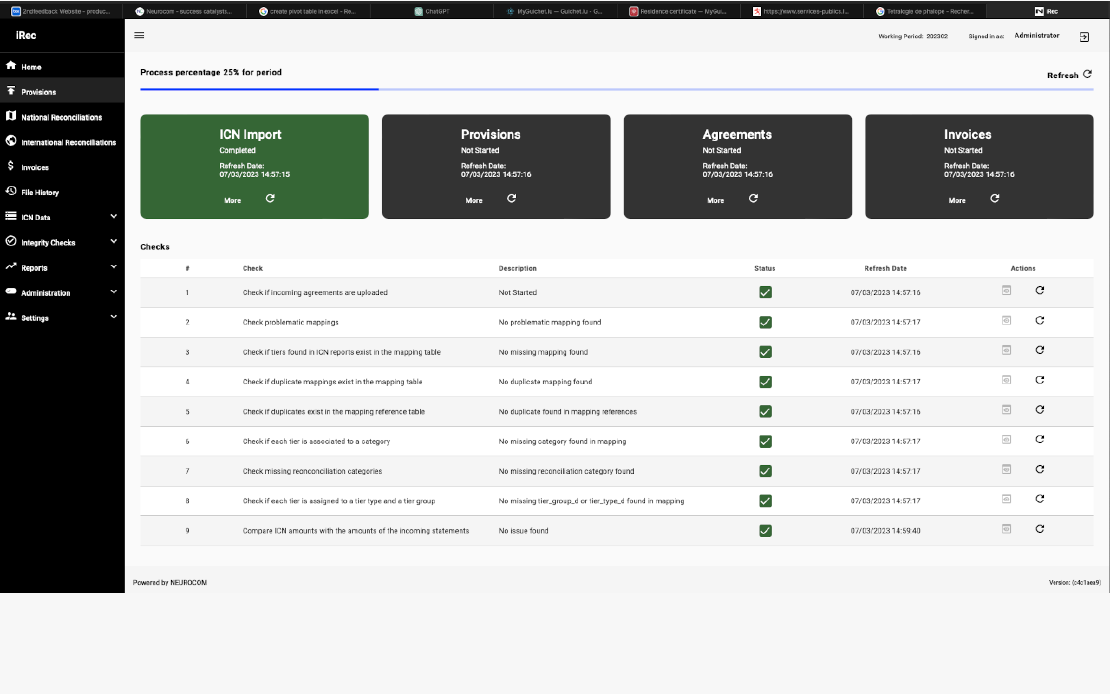View details icon for problematic mappings check
This screenshot has width=1110, height=694.
click(1006, 320)
